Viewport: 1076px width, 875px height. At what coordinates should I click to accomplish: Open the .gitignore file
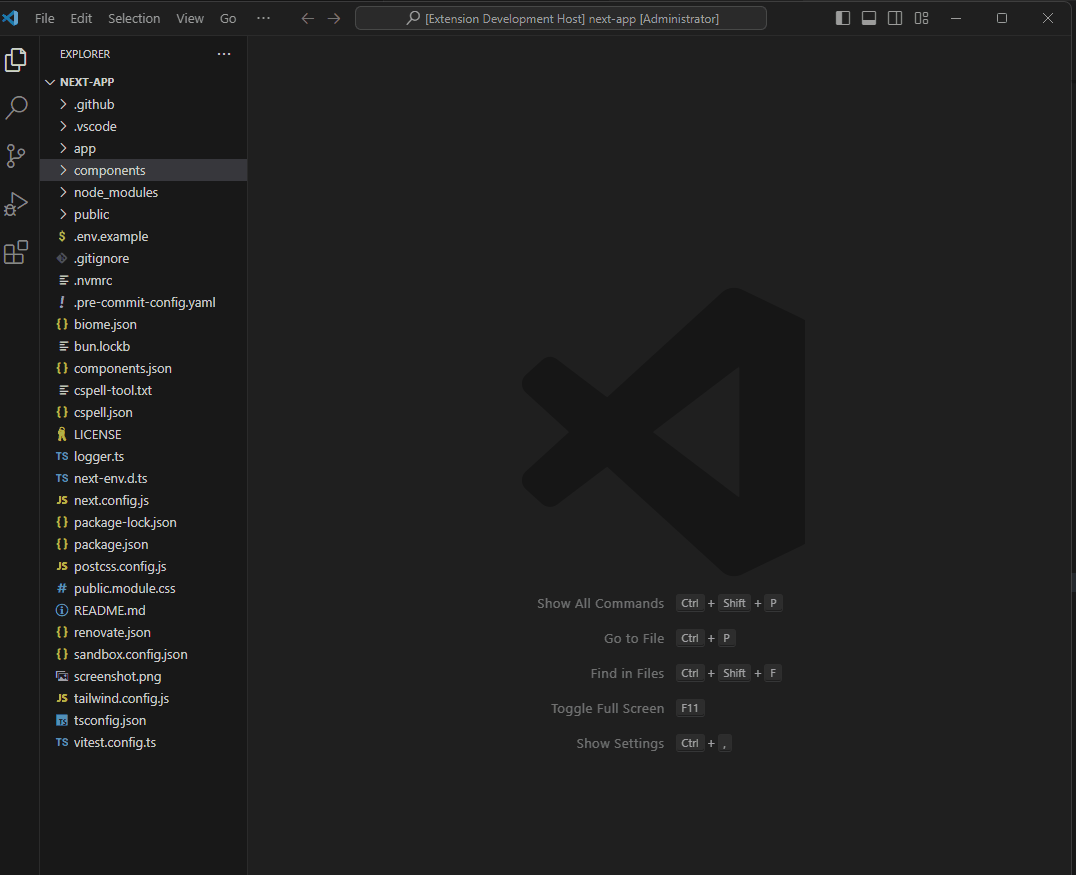click(143, 258)
